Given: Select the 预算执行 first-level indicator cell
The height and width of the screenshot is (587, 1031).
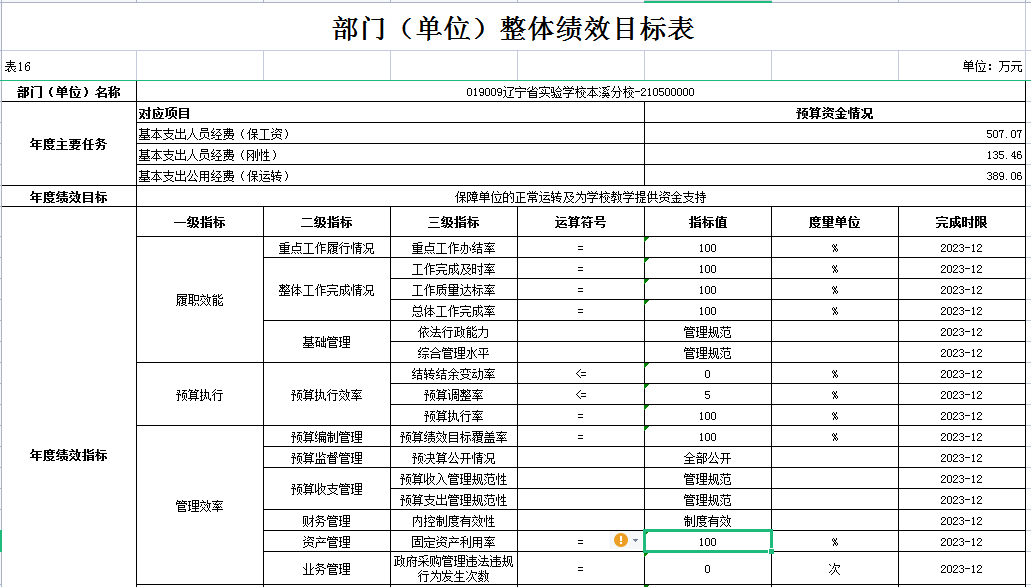Looking at the screenshot, I should click(x=200, y=395).
